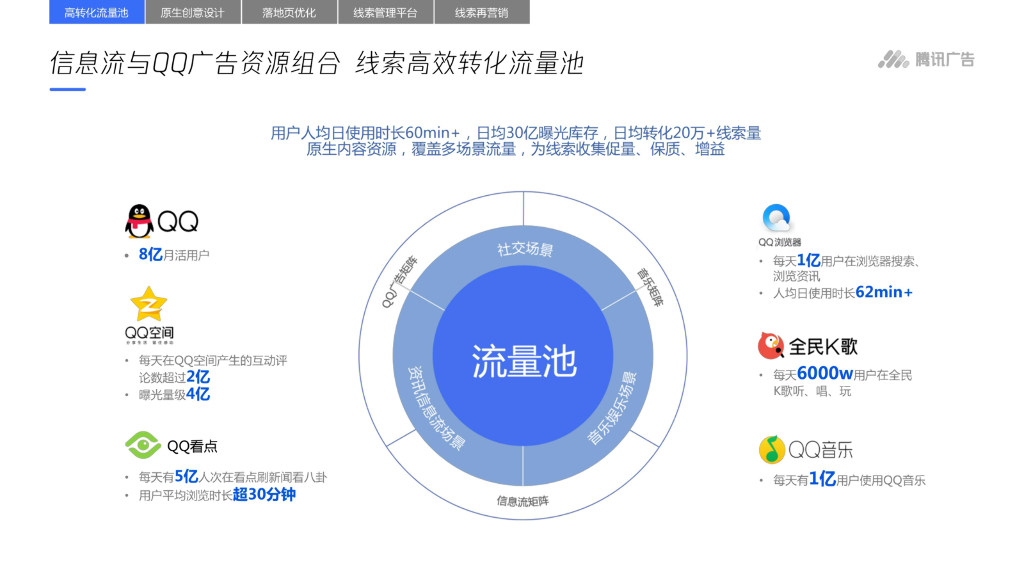Image resolution: width=1024 pixels, height=576 pixels.
Task: Select the 高转化流量池 tab
Action: click(x=97, y=12)
